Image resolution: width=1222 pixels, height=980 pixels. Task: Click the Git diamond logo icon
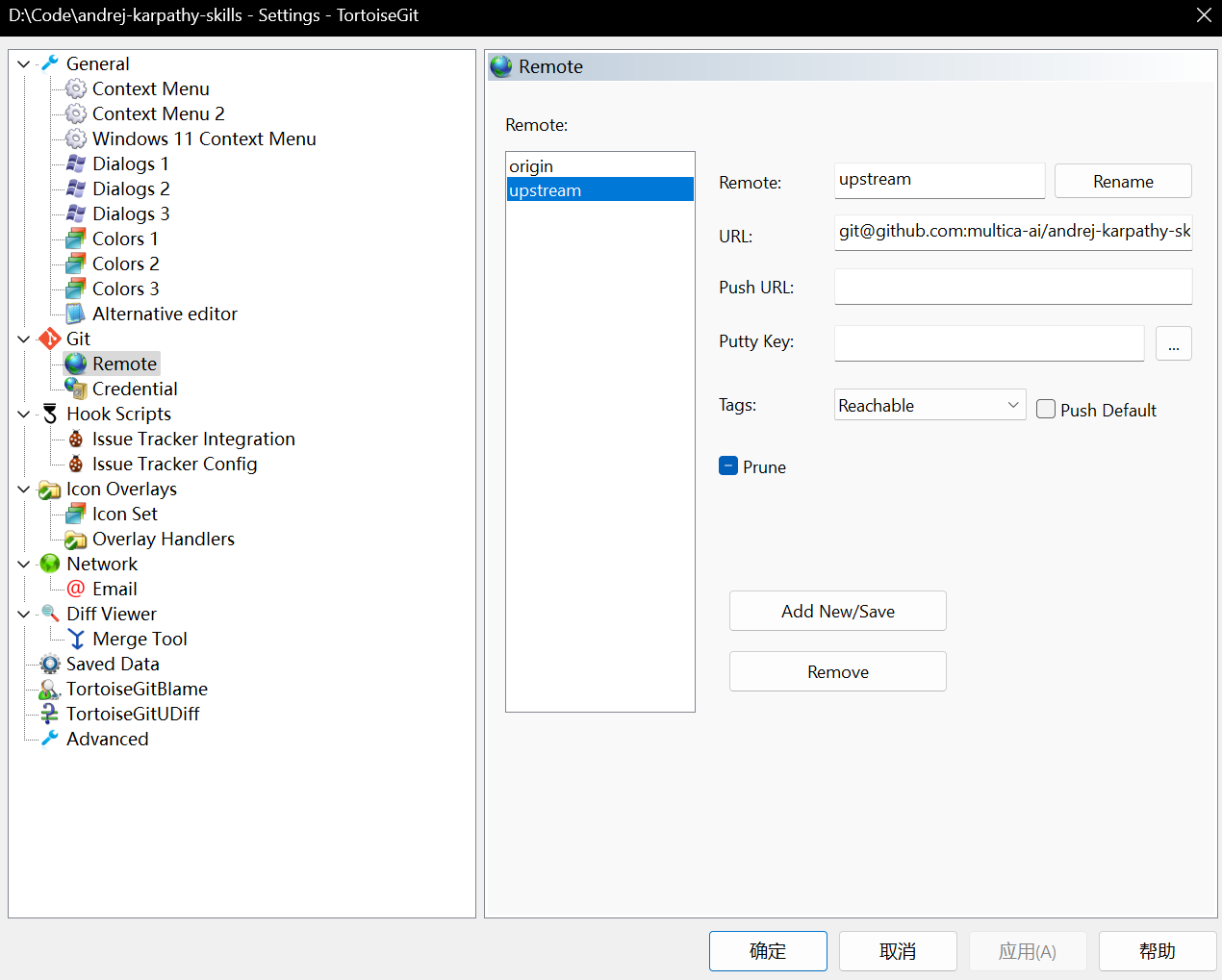[x=50, y=339]
